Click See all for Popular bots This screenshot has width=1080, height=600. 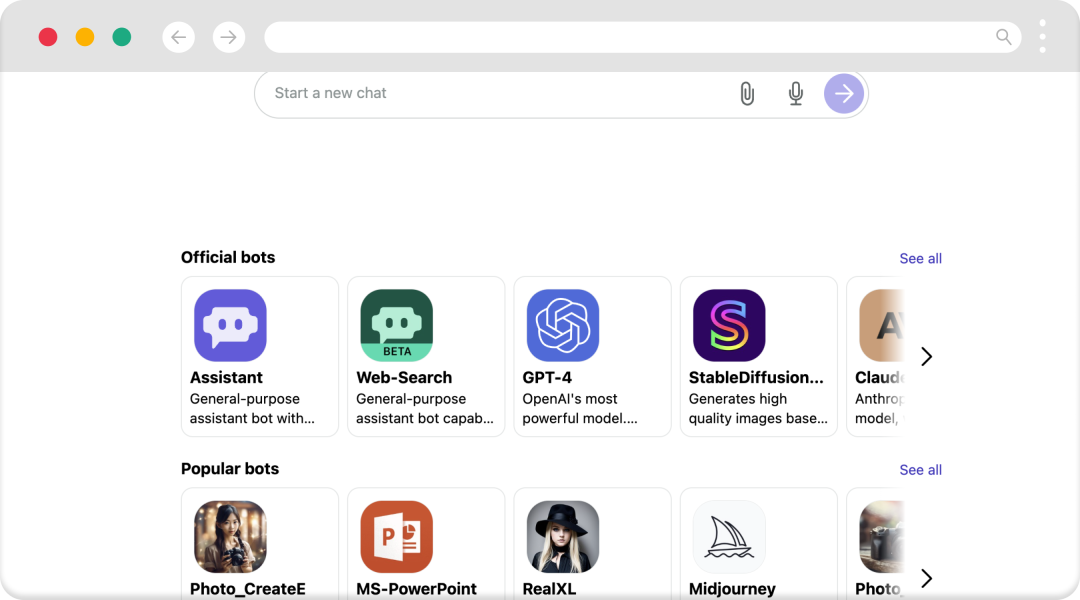(x=920, y=470)
